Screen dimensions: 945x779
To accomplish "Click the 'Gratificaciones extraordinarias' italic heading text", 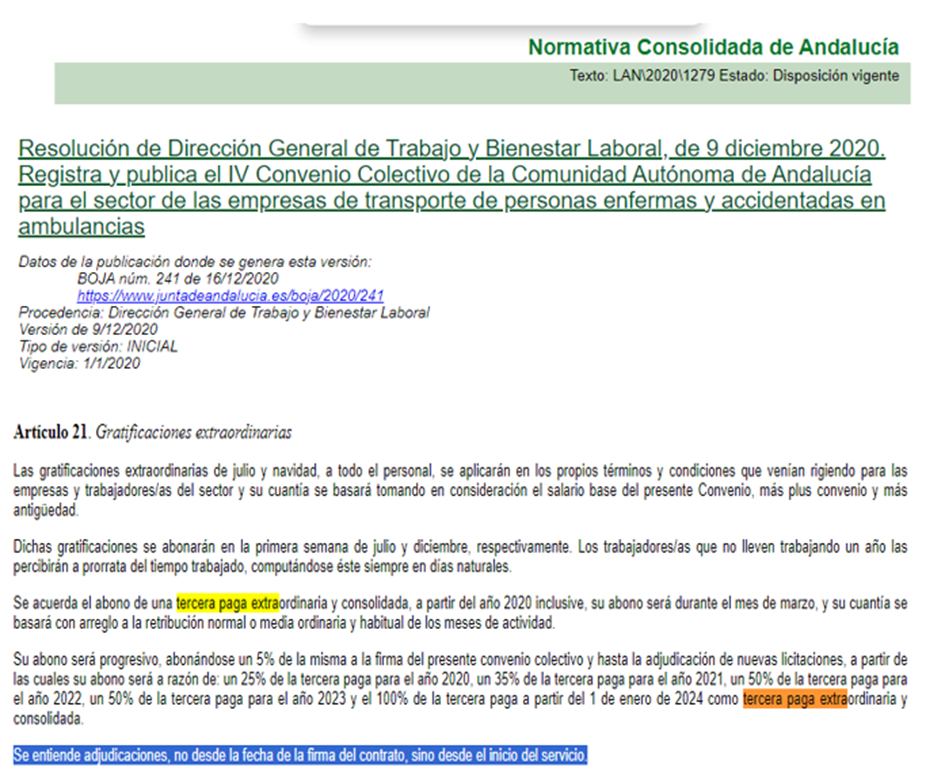I will (192, 433).
